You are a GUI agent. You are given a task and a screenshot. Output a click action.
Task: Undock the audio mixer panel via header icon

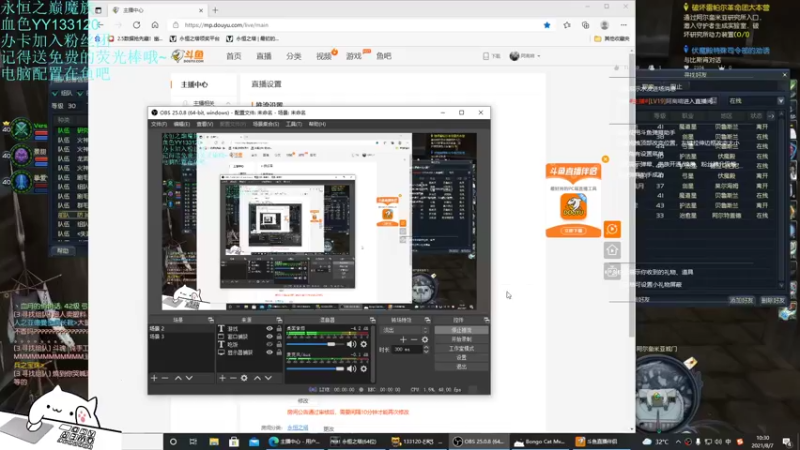[372, 320]
